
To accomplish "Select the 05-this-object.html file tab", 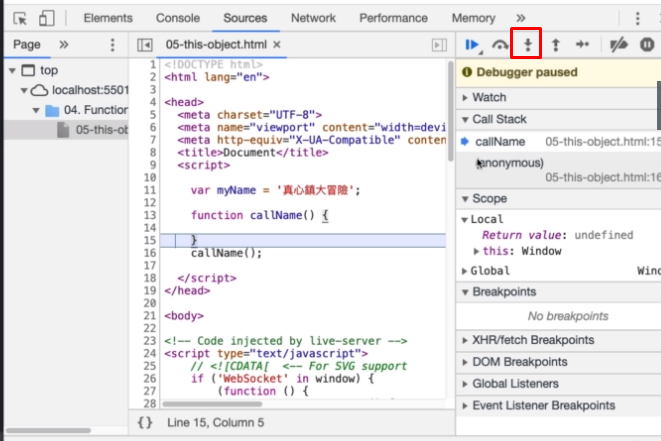I will pos(216,44).
